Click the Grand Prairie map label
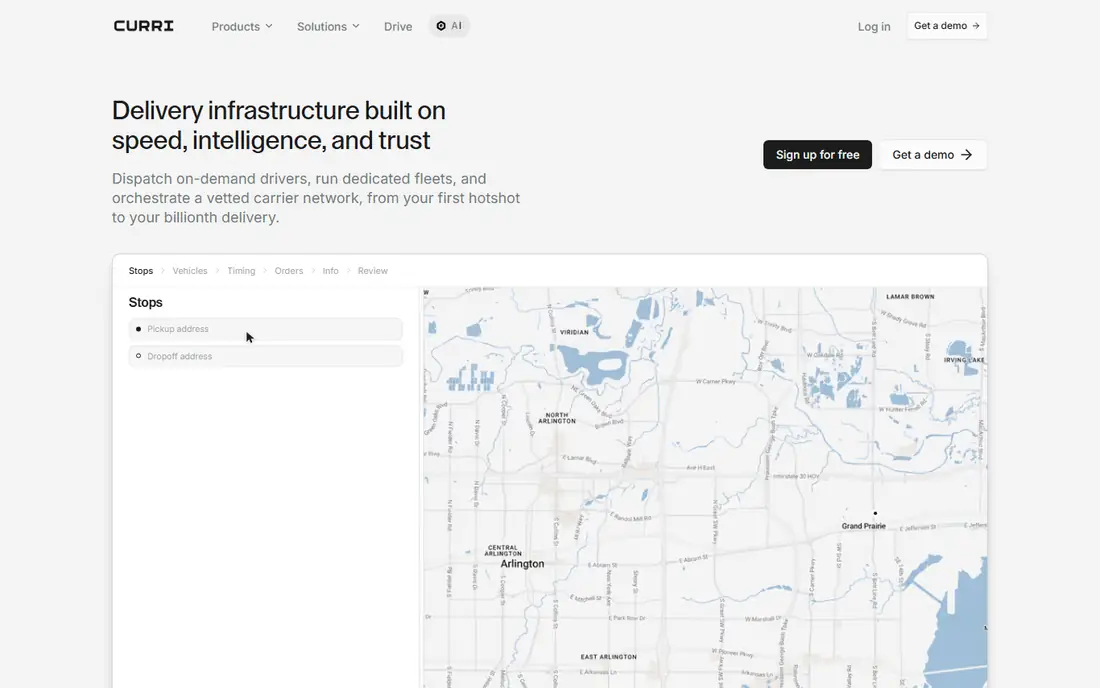Screen dimensions: 1100x688 pos(864,526)
